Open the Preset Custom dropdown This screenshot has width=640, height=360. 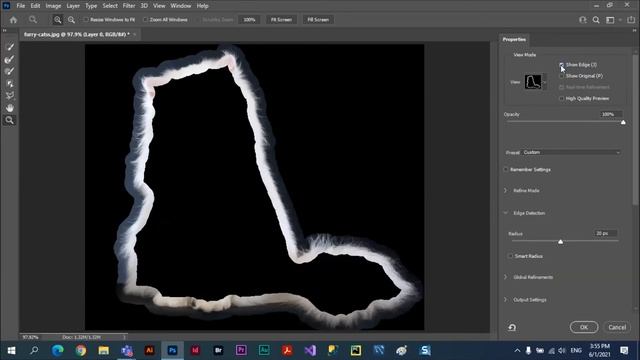point(571,152)
